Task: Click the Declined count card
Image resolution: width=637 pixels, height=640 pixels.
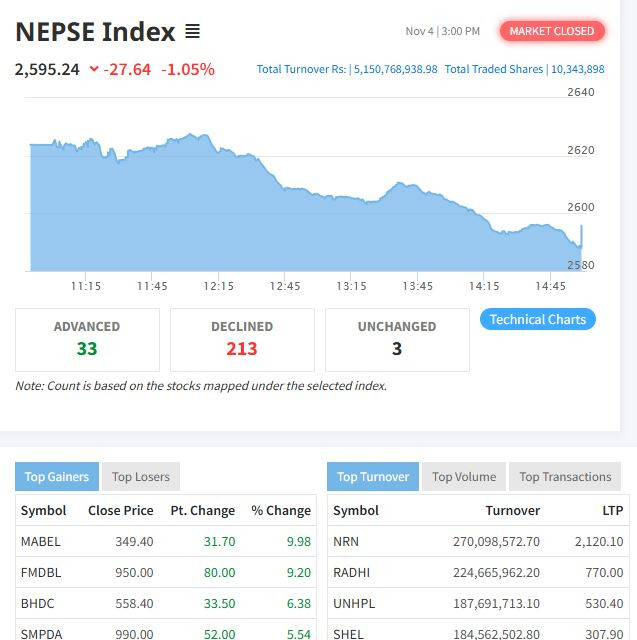Action: click(x=242, y=339)
